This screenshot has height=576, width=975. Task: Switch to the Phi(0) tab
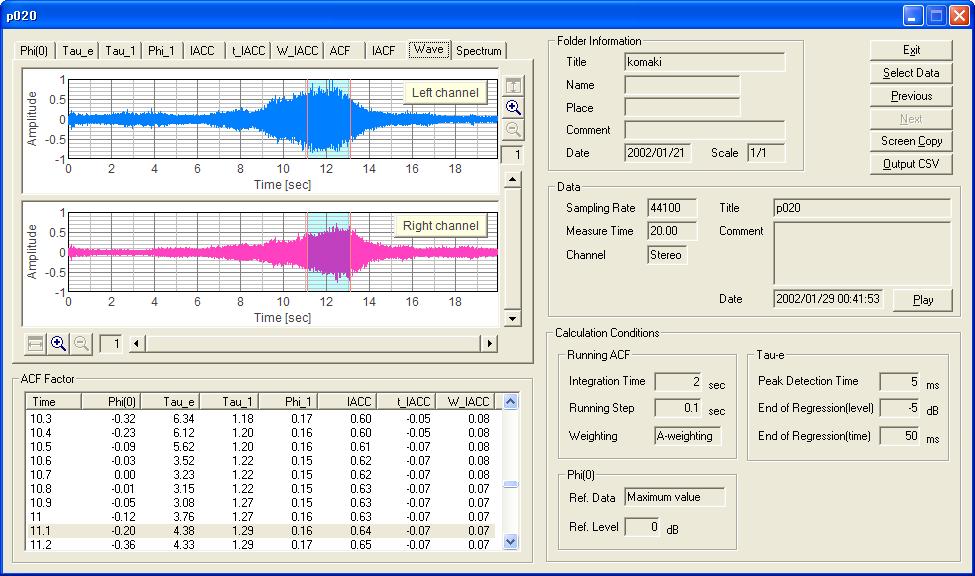[35, 51]
